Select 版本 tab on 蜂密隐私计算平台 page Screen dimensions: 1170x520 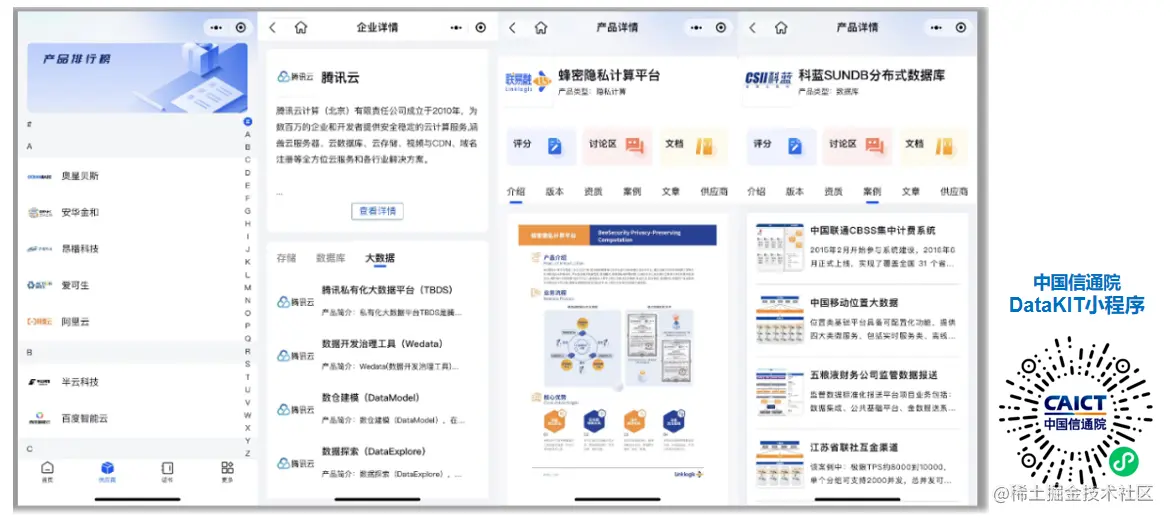pyautogui.click(x=554, y=191)
